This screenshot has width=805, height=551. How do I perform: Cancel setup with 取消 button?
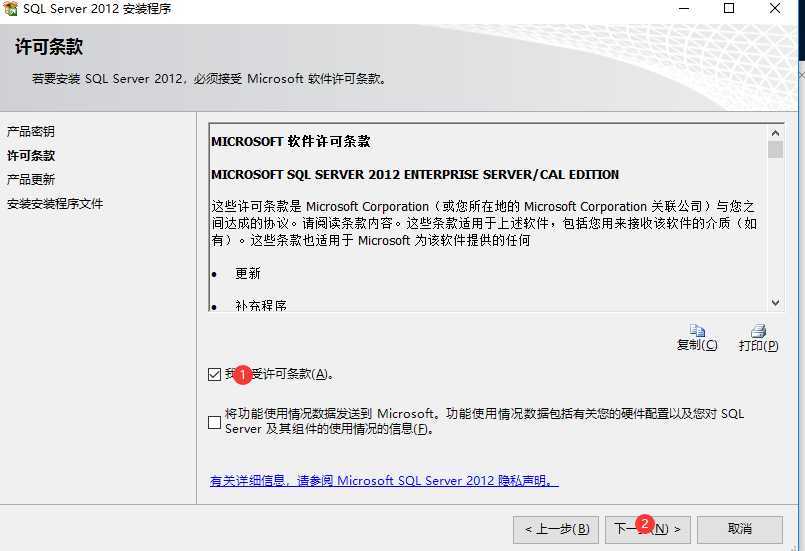point(740,529)
